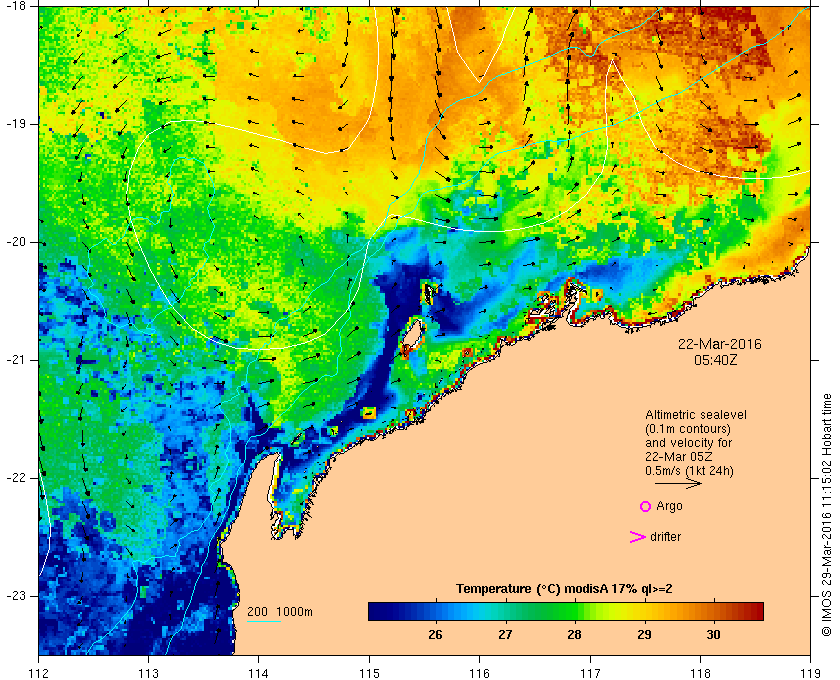
Task: Click longitude axis label 114
Action: (x=259, y=673)
